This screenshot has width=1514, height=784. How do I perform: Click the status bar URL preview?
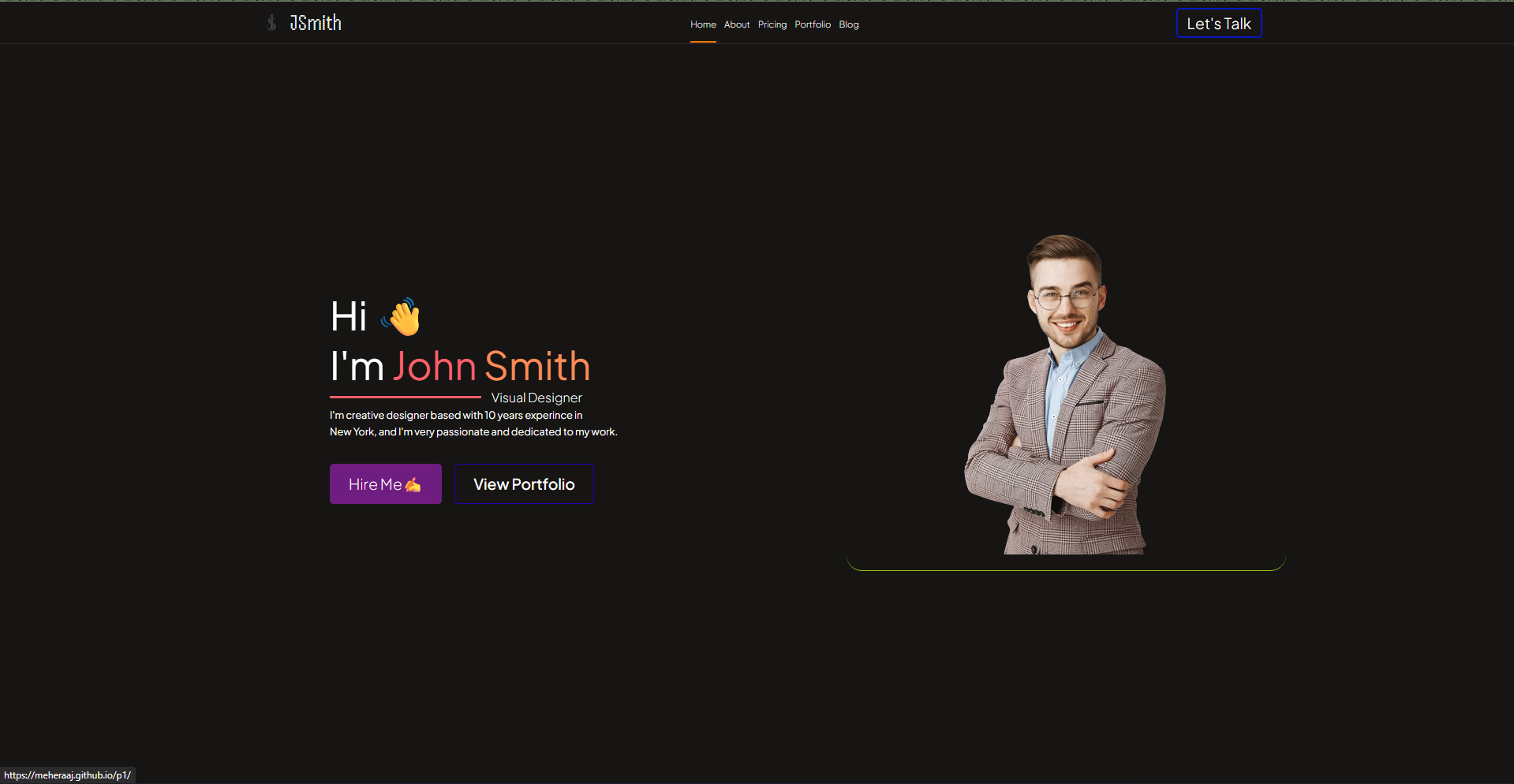(x=68, y=775)
